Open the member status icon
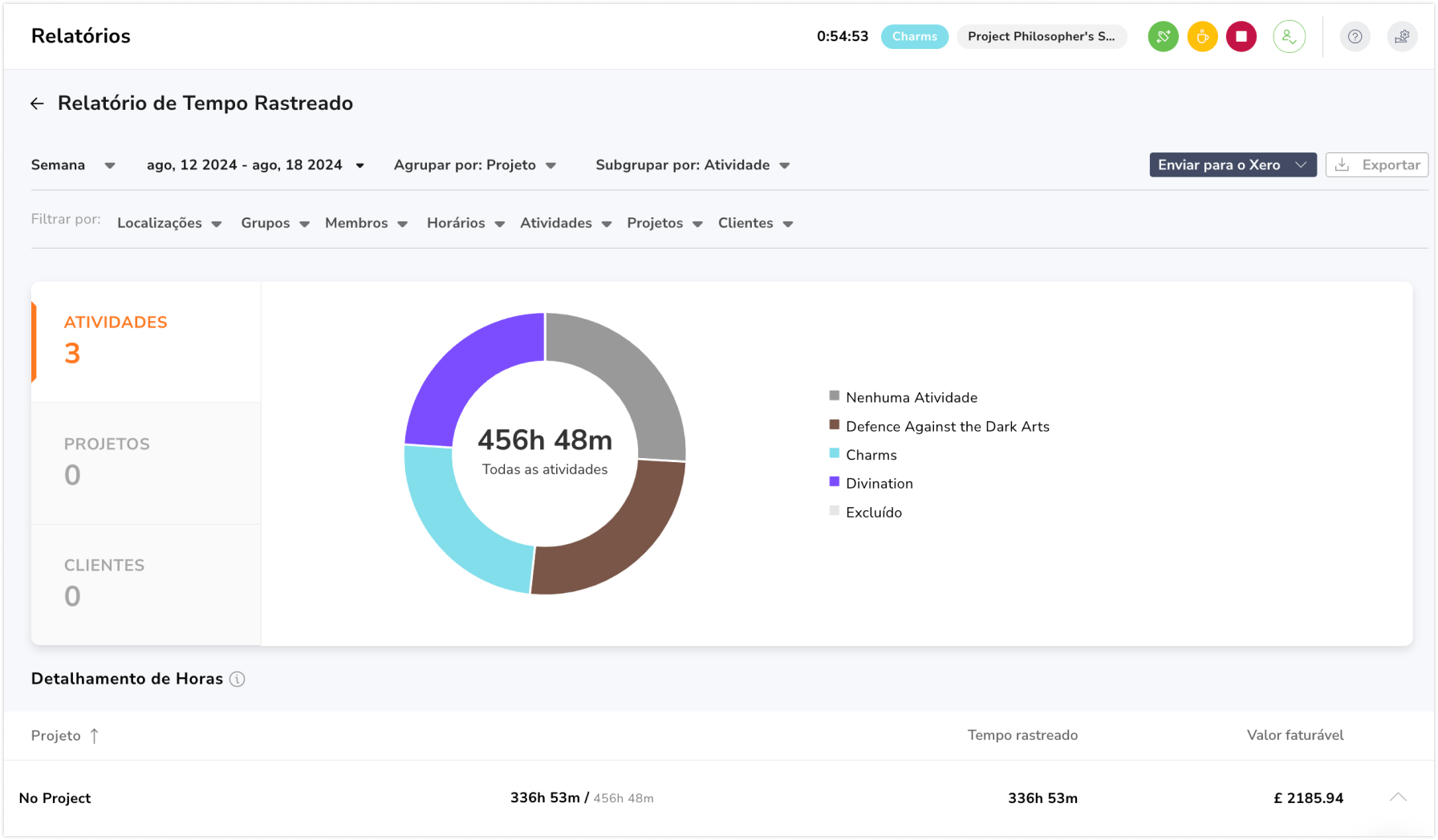The image size is (1438, 840). pyautogui.click(x=1289, y=36)
